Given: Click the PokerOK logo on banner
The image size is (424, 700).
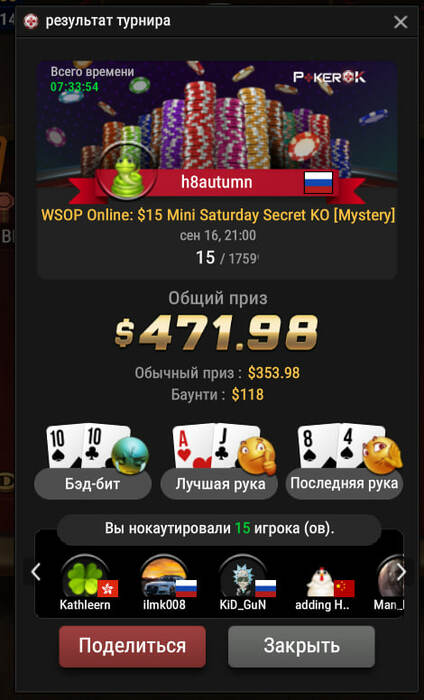Looking at the screenshot, I should pyautogui.click(x=329, y=77).
